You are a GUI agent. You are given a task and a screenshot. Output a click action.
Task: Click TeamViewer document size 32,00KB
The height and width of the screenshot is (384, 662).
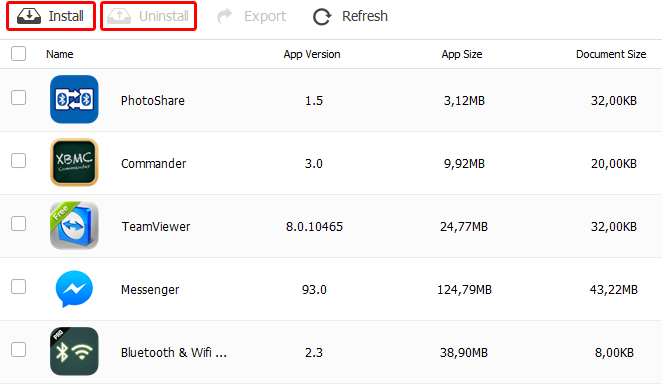614,227
